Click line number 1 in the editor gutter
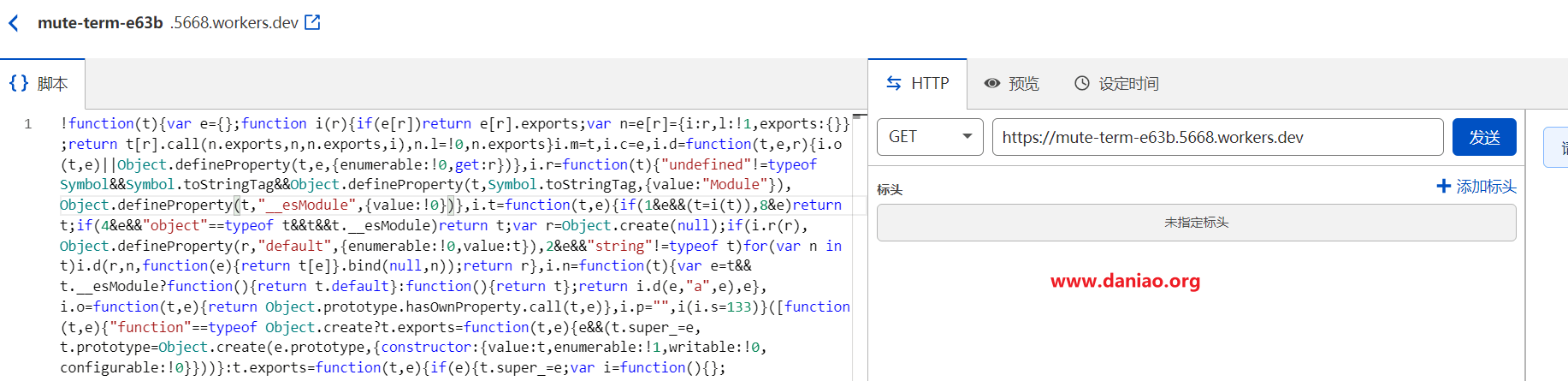The height and width of the screenshot is (381, 1568). (28, 124)
